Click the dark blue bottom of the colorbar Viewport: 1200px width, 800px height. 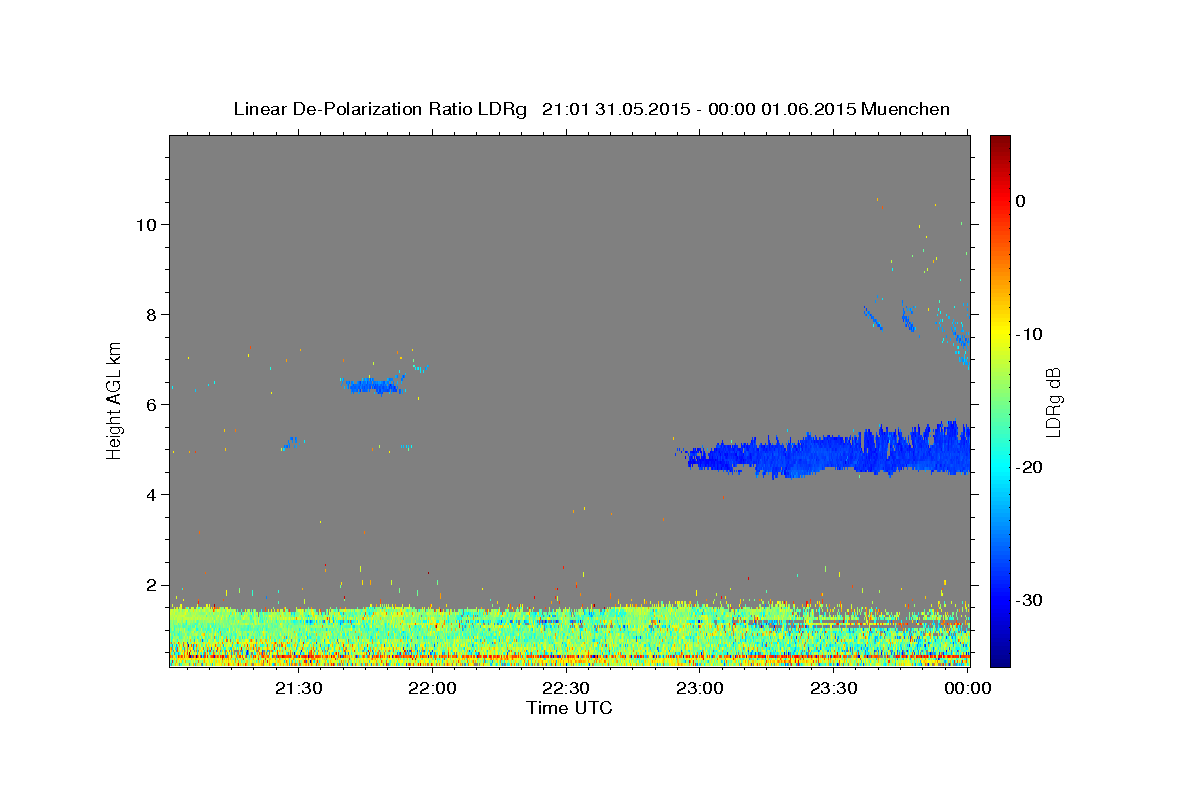coord(1000,655)
